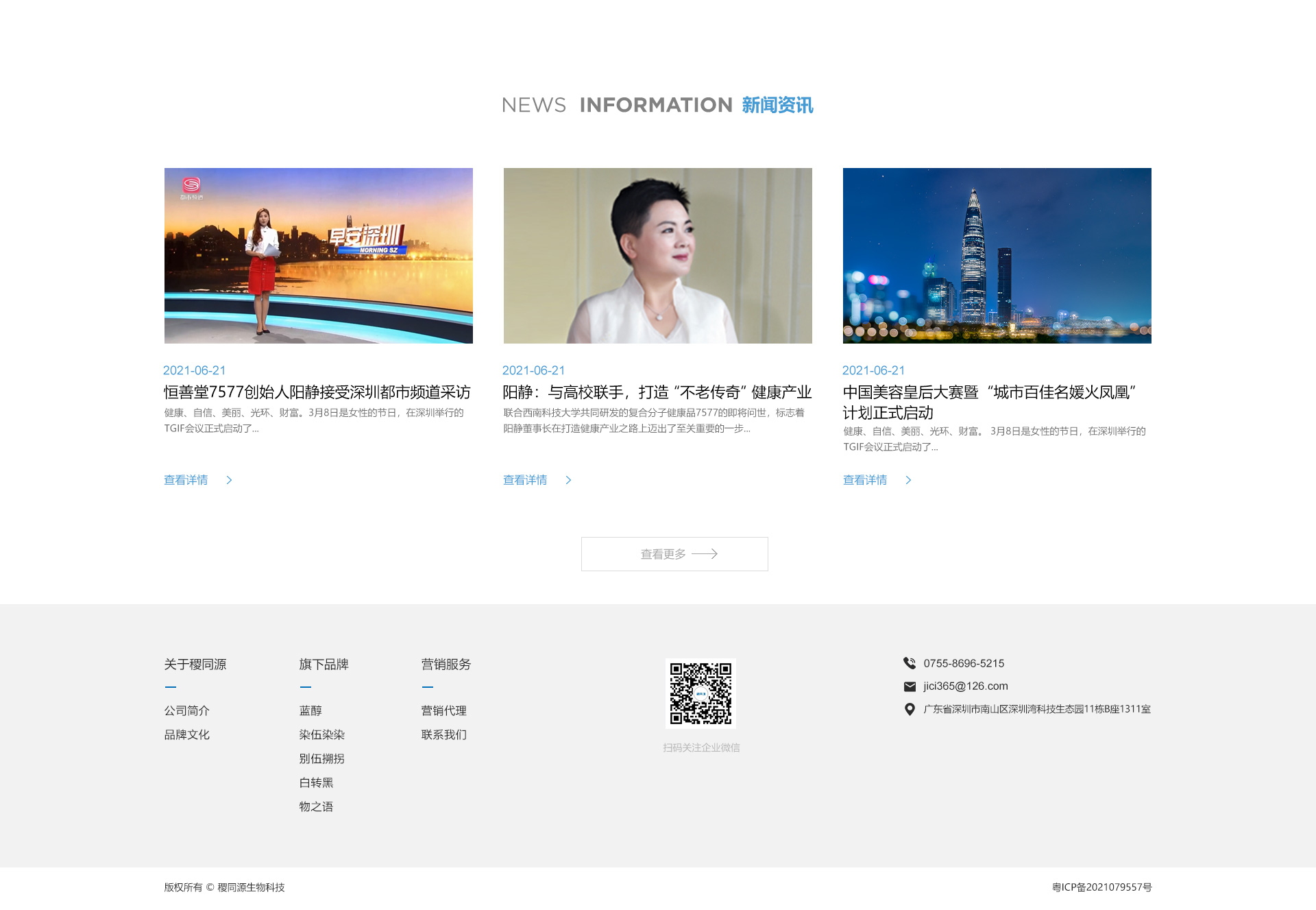Click the location pin icon by address
Screen dimensions: 1316x910
(x=910, y=709)
